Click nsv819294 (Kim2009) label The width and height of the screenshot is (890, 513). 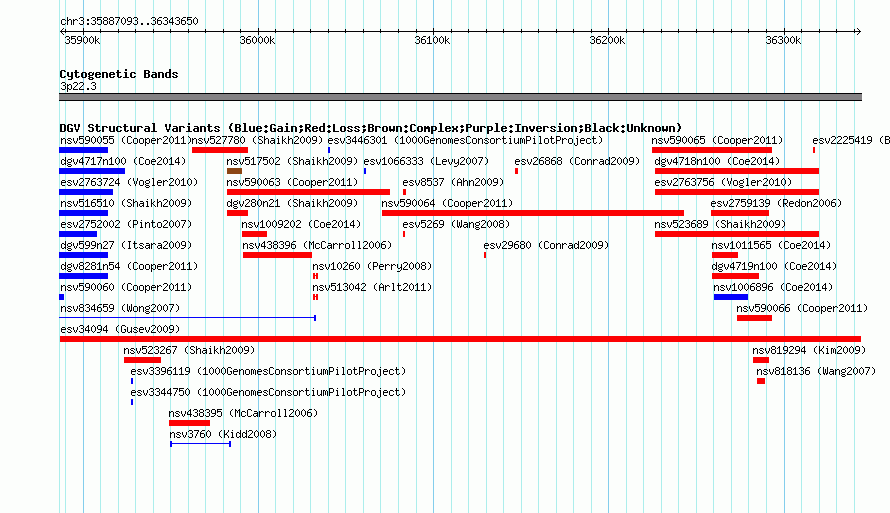point(809,350)
